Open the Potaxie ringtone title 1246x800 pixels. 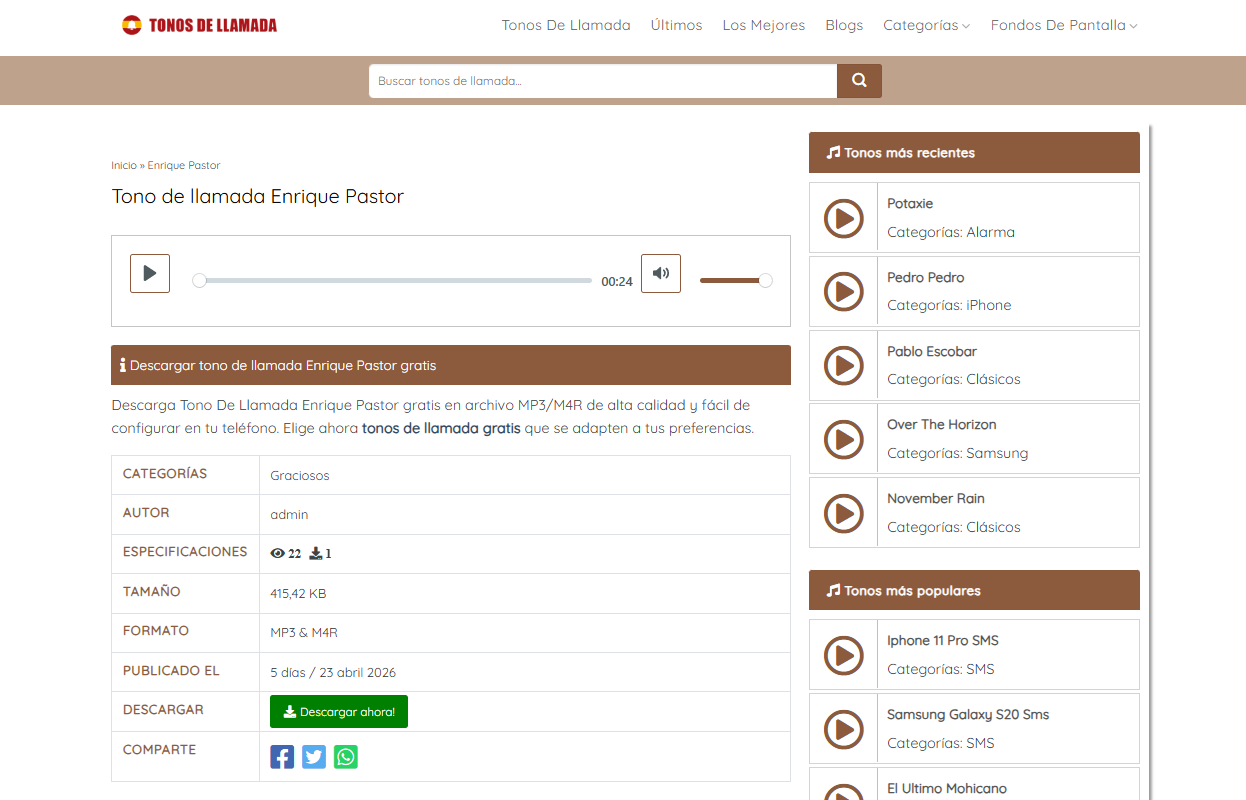pyautogui.click(x=910, y=203)
